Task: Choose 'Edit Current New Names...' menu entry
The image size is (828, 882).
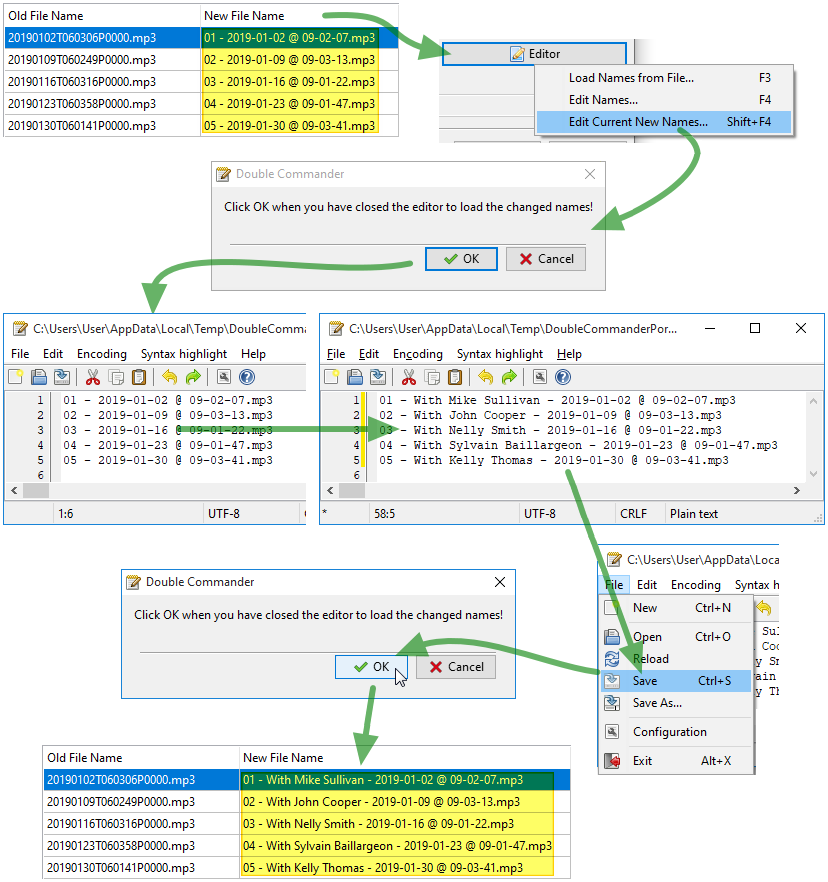Action: pos(638,122)
